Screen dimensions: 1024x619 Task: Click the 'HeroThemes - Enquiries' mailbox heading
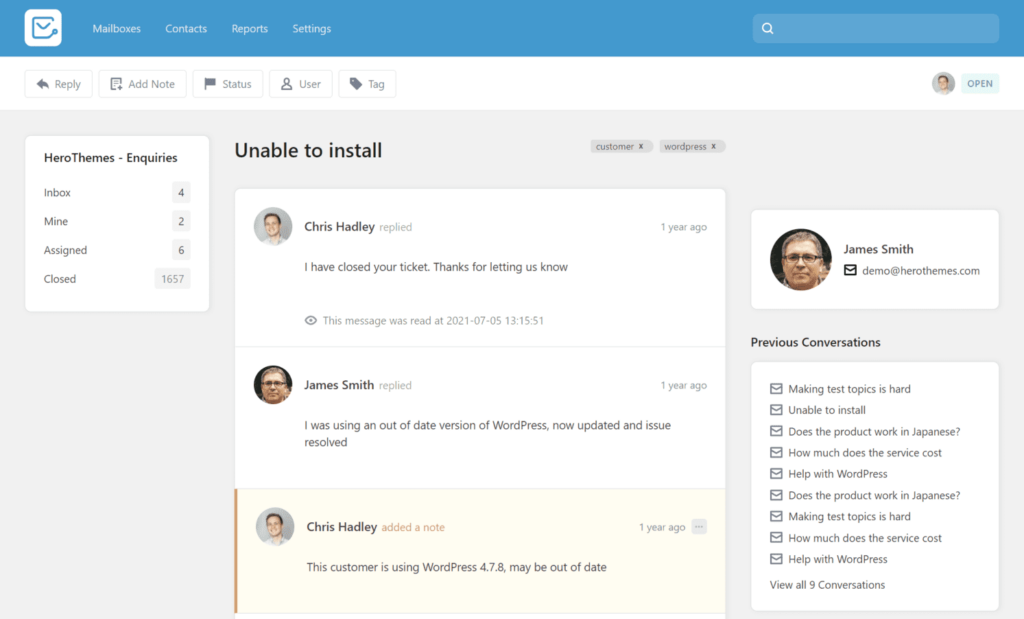[x=110, y=157]
